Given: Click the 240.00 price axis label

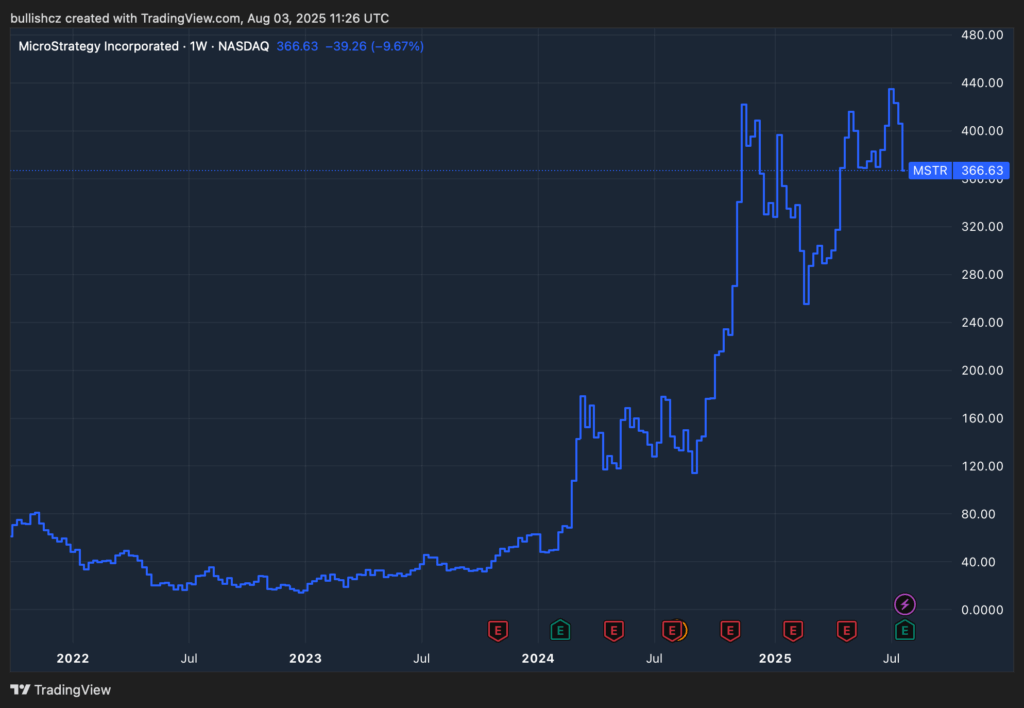Looking at the screenshot, I should pyautogui.click(x=982, y=322).
